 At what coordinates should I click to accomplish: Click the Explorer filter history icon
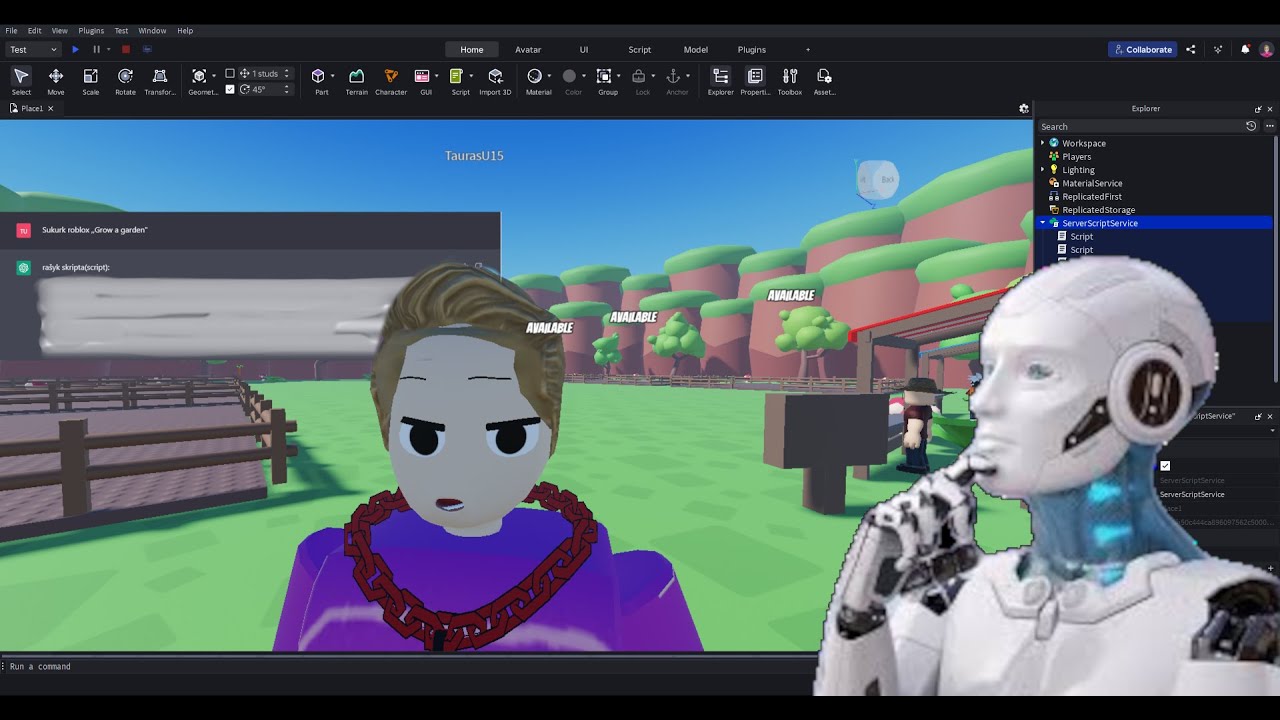click(x=1251, y=126)
